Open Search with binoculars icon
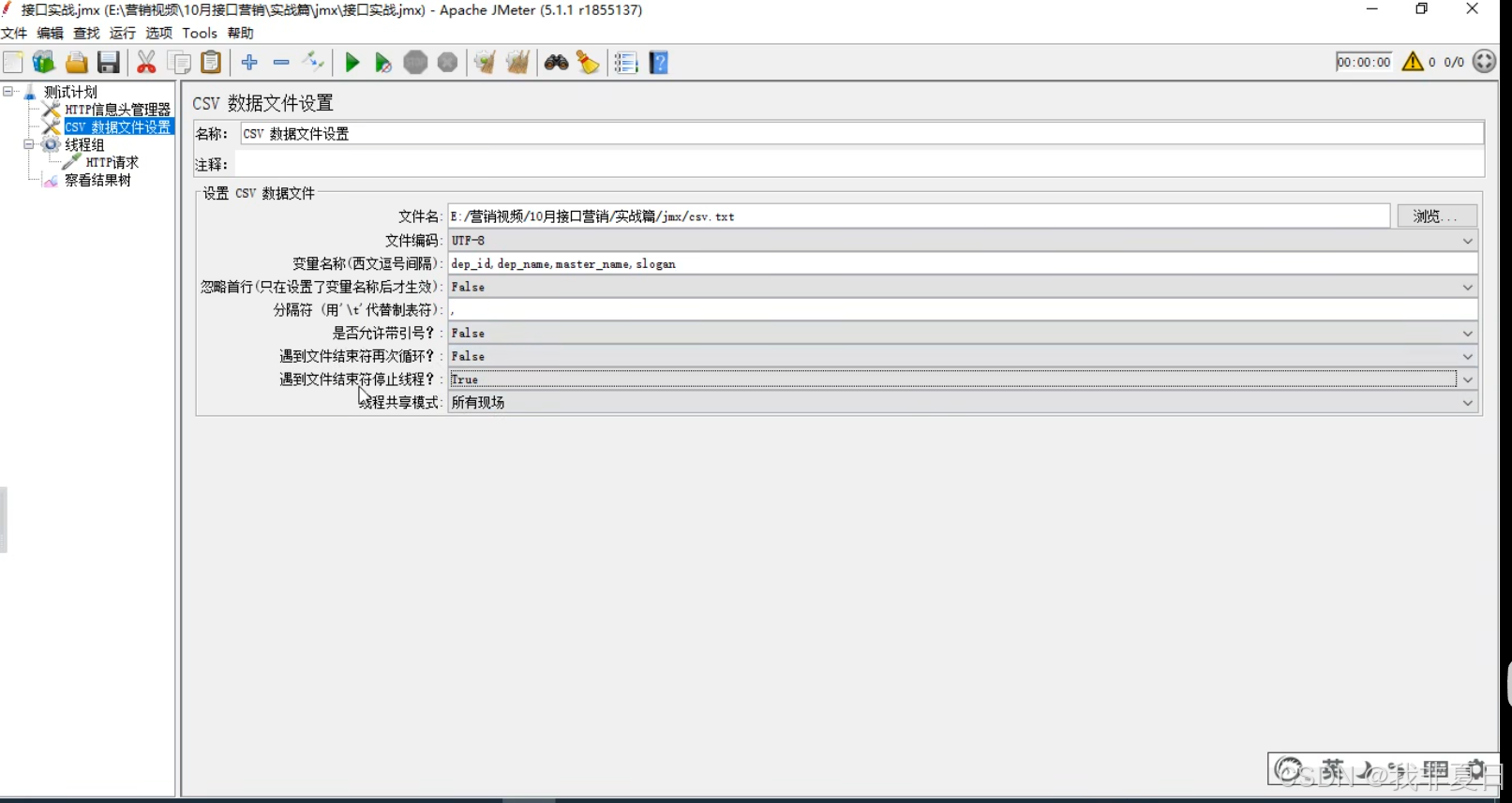 556,63
